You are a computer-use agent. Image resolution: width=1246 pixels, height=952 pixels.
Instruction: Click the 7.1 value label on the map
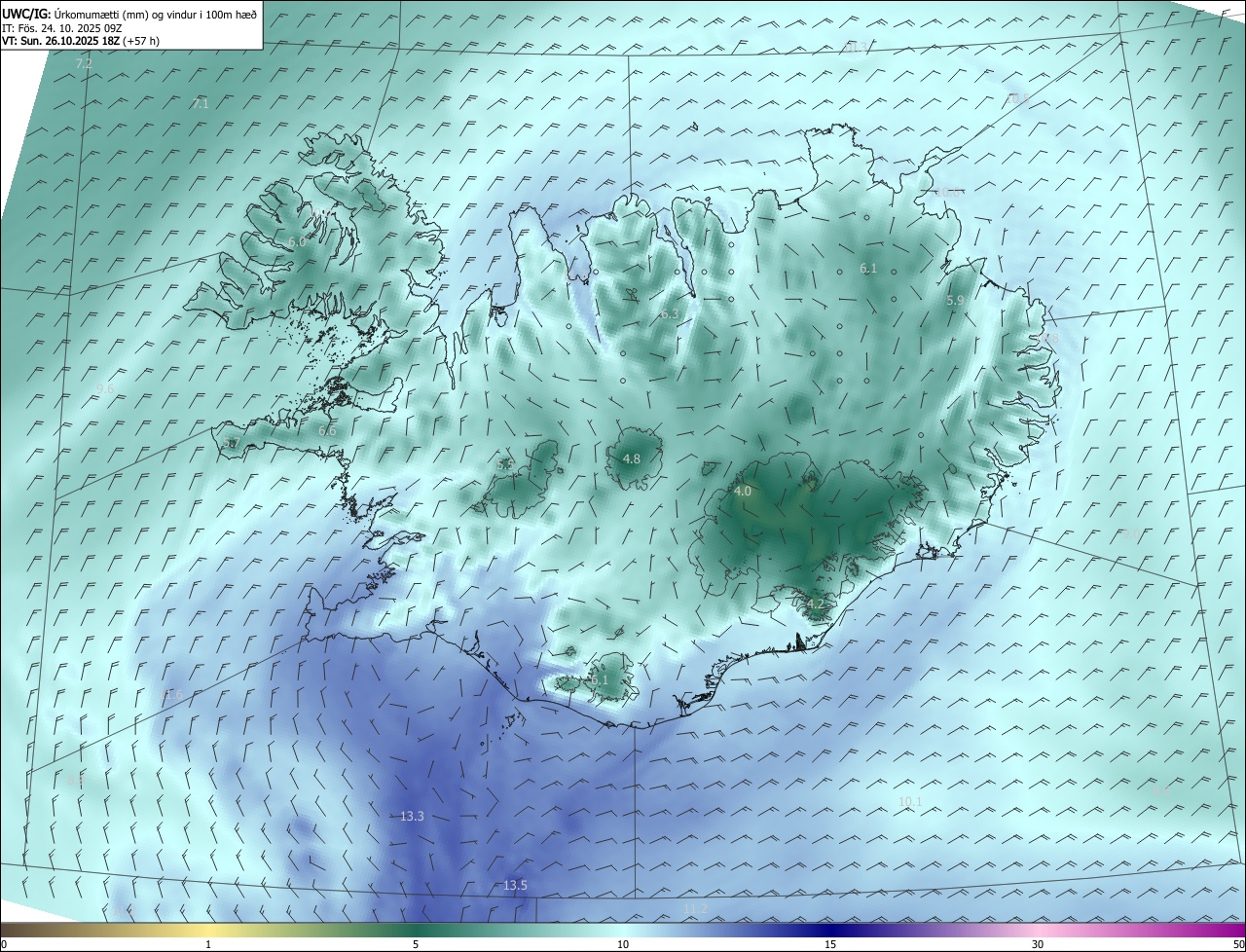[201, 103]
